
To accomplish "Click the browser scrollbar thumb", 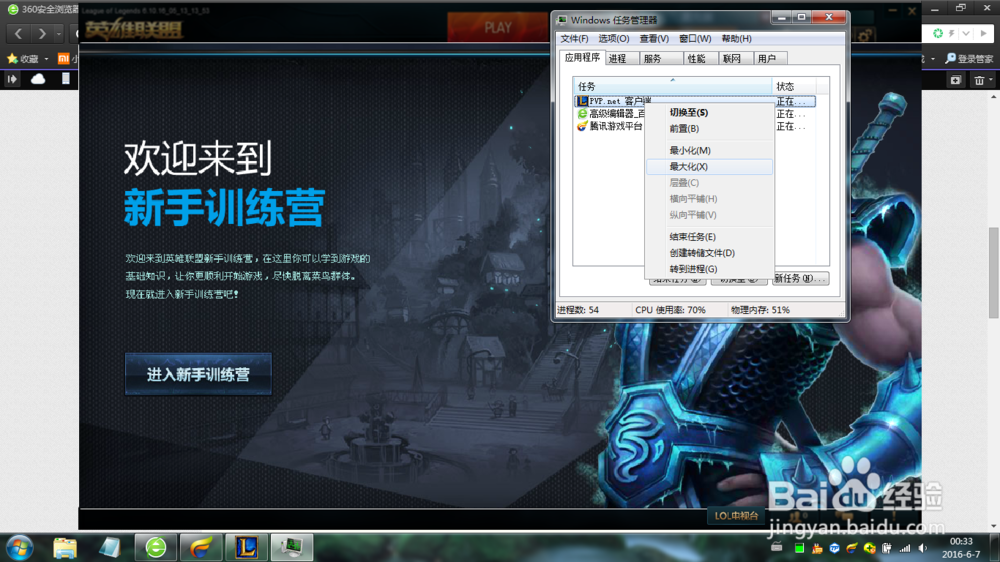I will (994, 272).
